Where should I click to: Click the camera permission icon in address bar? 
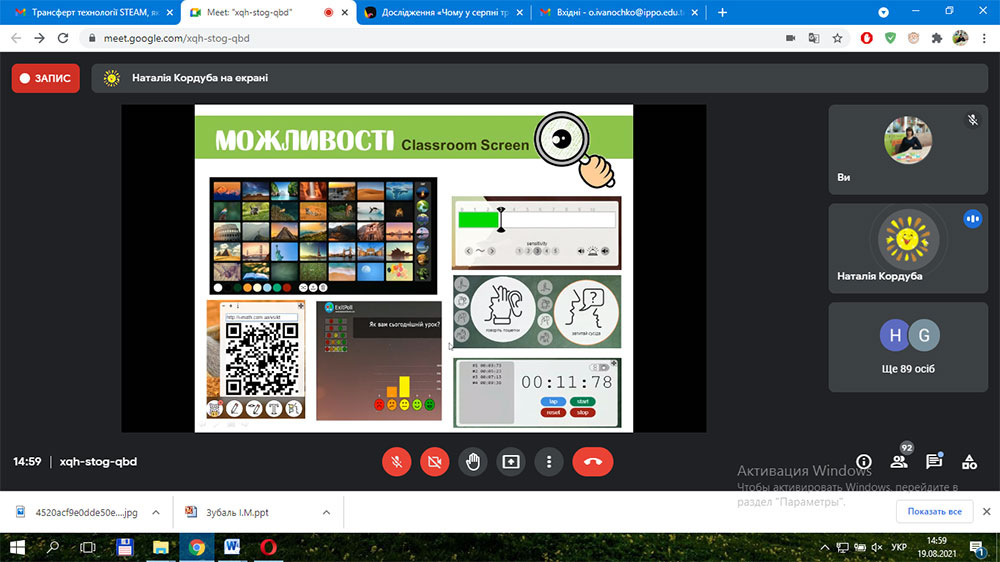point(790,38)
